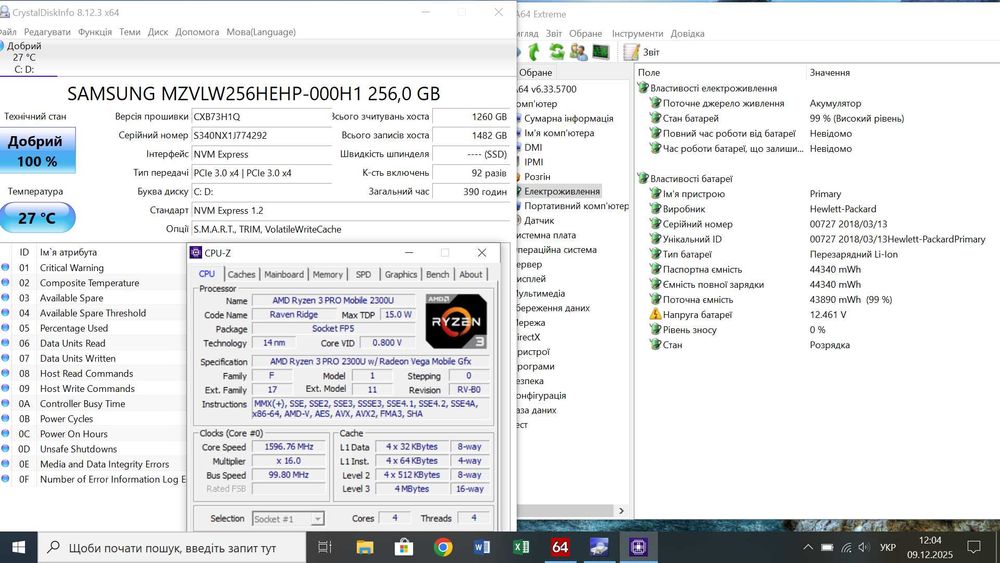Image resolution: width=1000 pixels, height=563 pixels.
Task: Open Google Chrome from the taskbar
Action: click(x=443, y=547)
